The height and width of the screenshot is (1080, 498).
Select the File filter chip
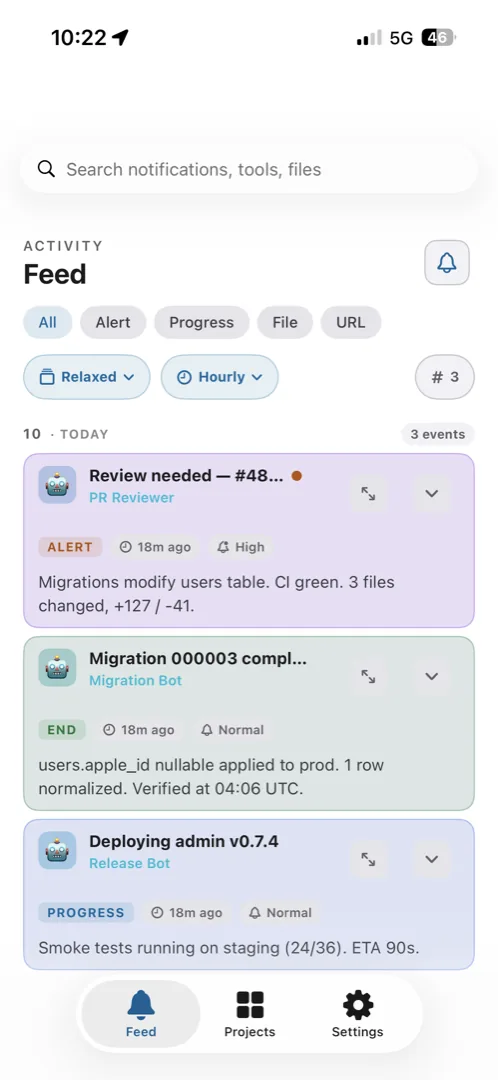tap(285, 322)
